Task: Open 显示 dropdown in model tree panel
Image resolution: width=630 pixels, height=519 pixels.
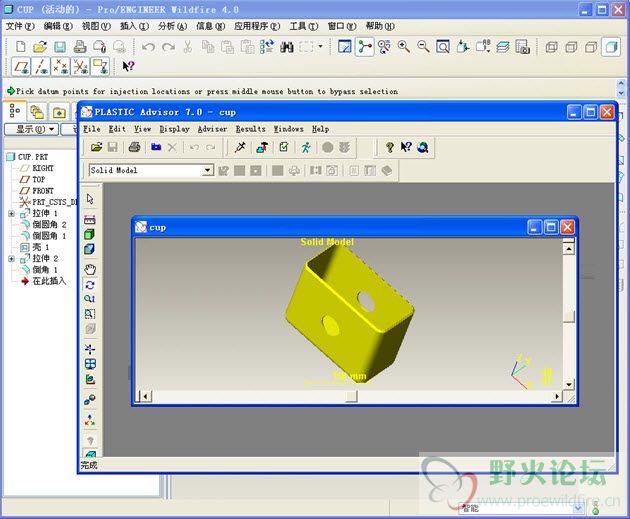Action: (x=31, y=129)
